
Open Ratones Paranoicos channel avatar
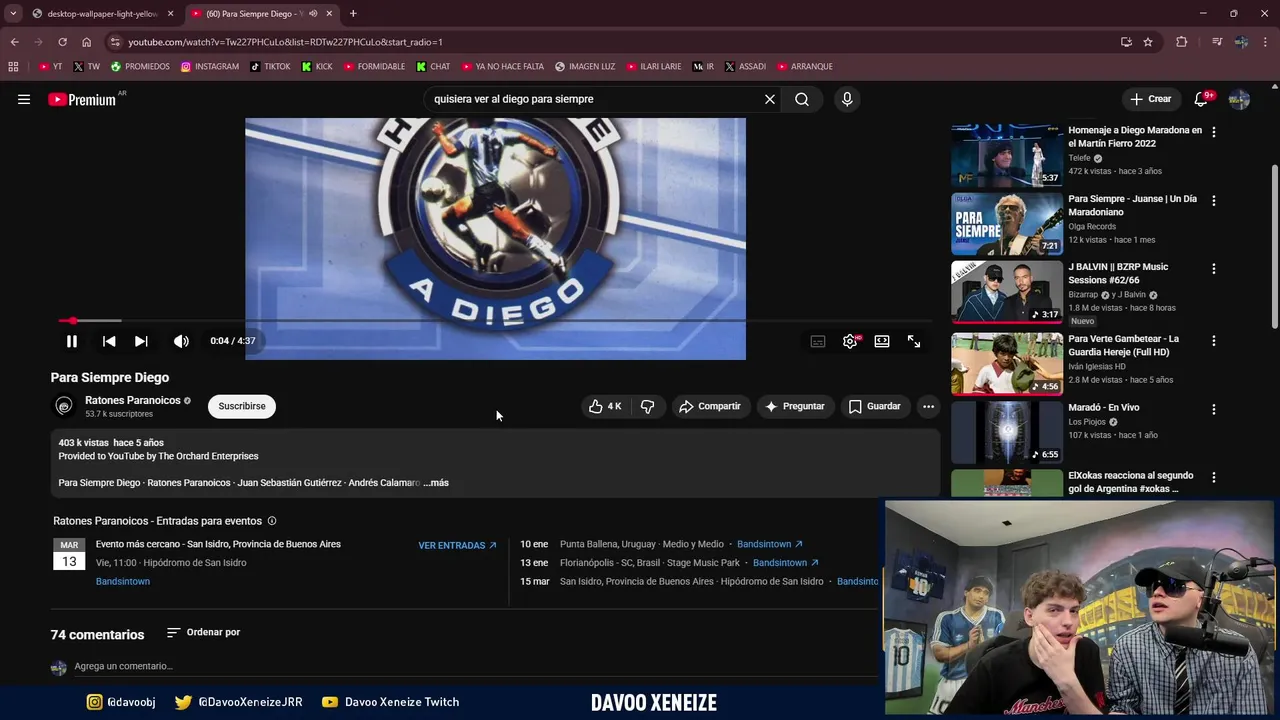(64, 406)
